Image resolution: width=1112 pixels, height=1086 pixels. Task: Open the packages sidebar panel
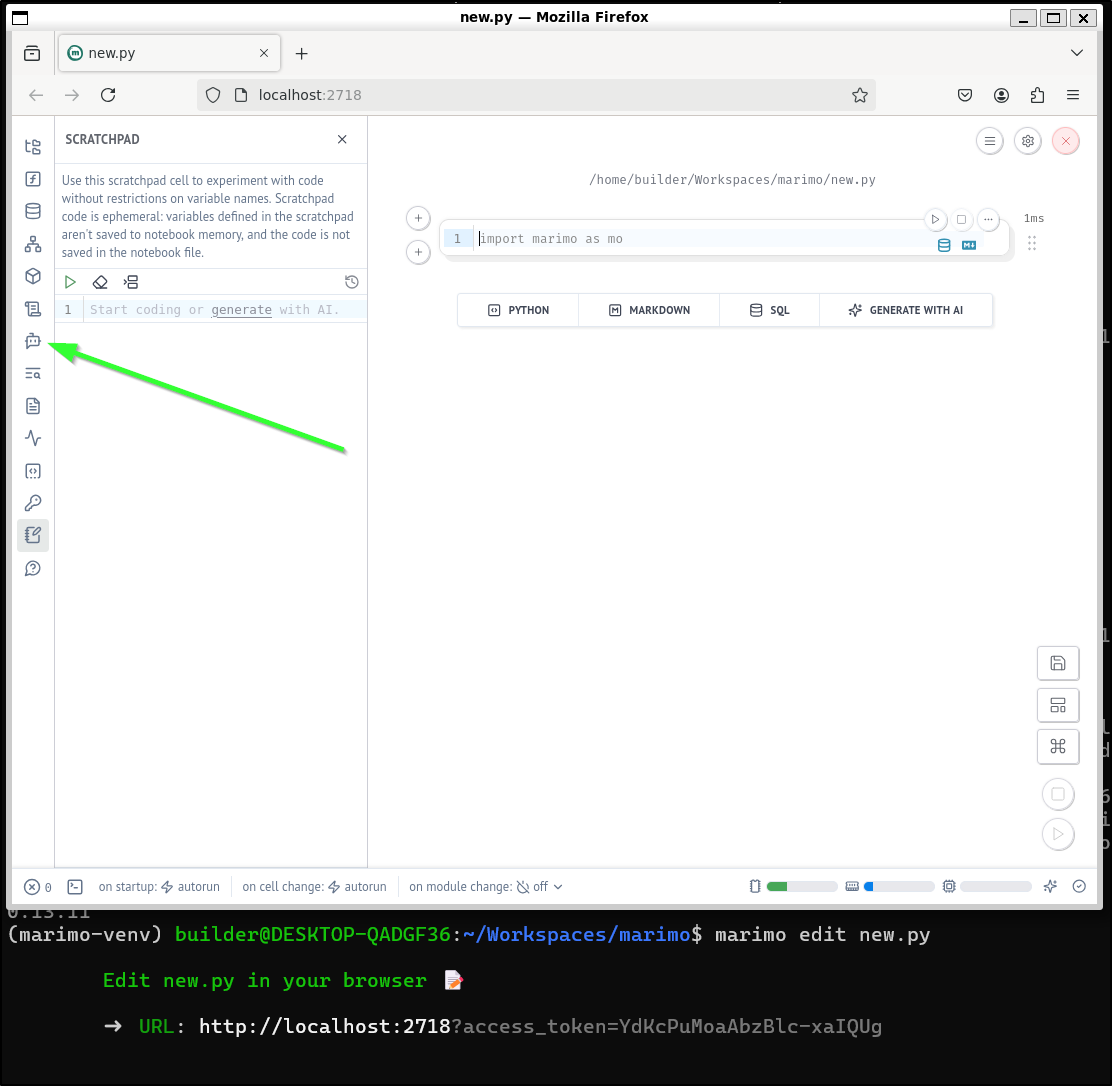tap(33, 276)
